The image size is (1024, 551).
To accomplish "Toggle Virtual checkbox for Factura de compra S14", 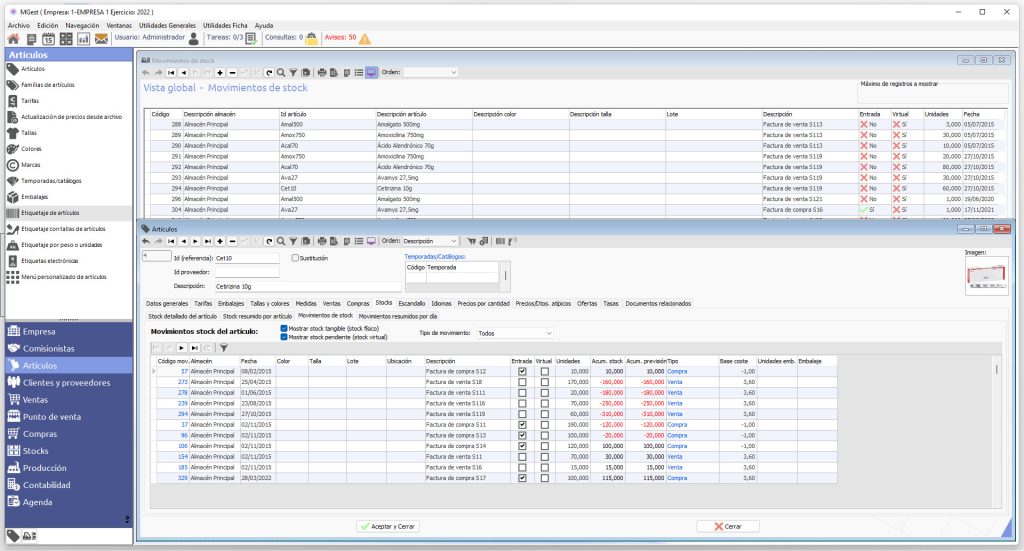I will 544,446.
